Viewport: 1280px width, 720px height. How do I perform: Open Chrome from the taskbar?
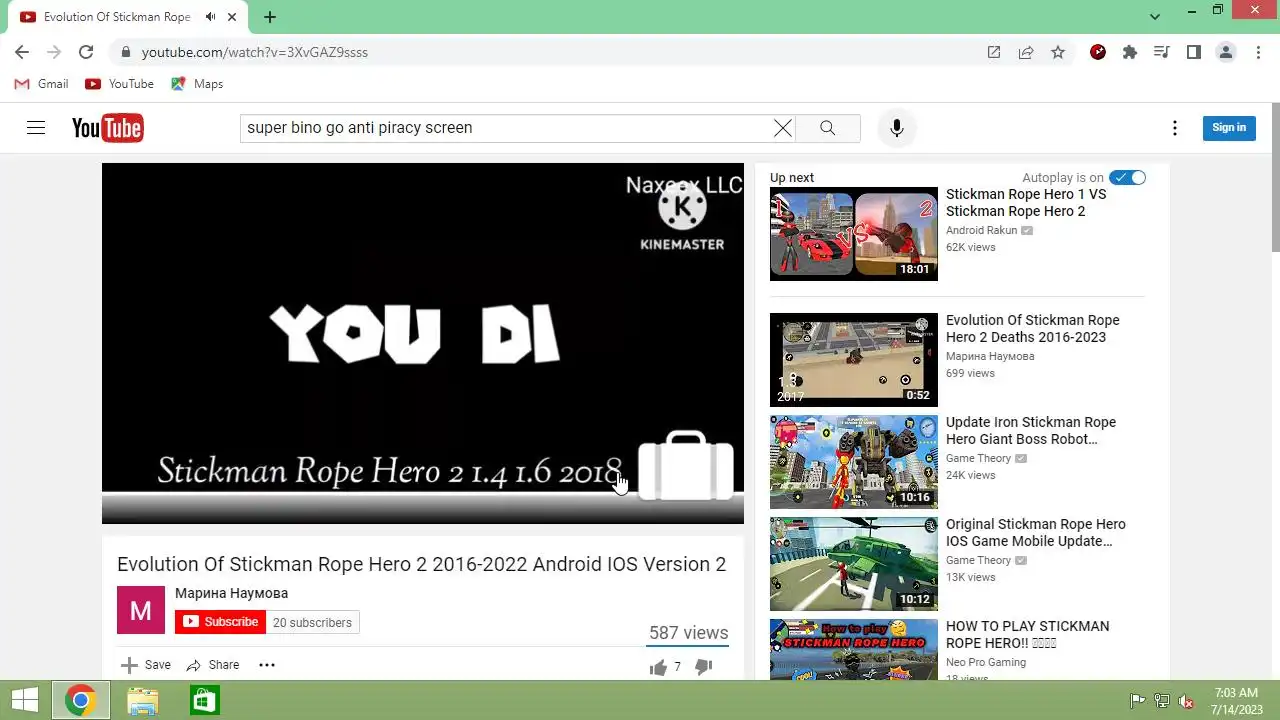click(81, 700)
